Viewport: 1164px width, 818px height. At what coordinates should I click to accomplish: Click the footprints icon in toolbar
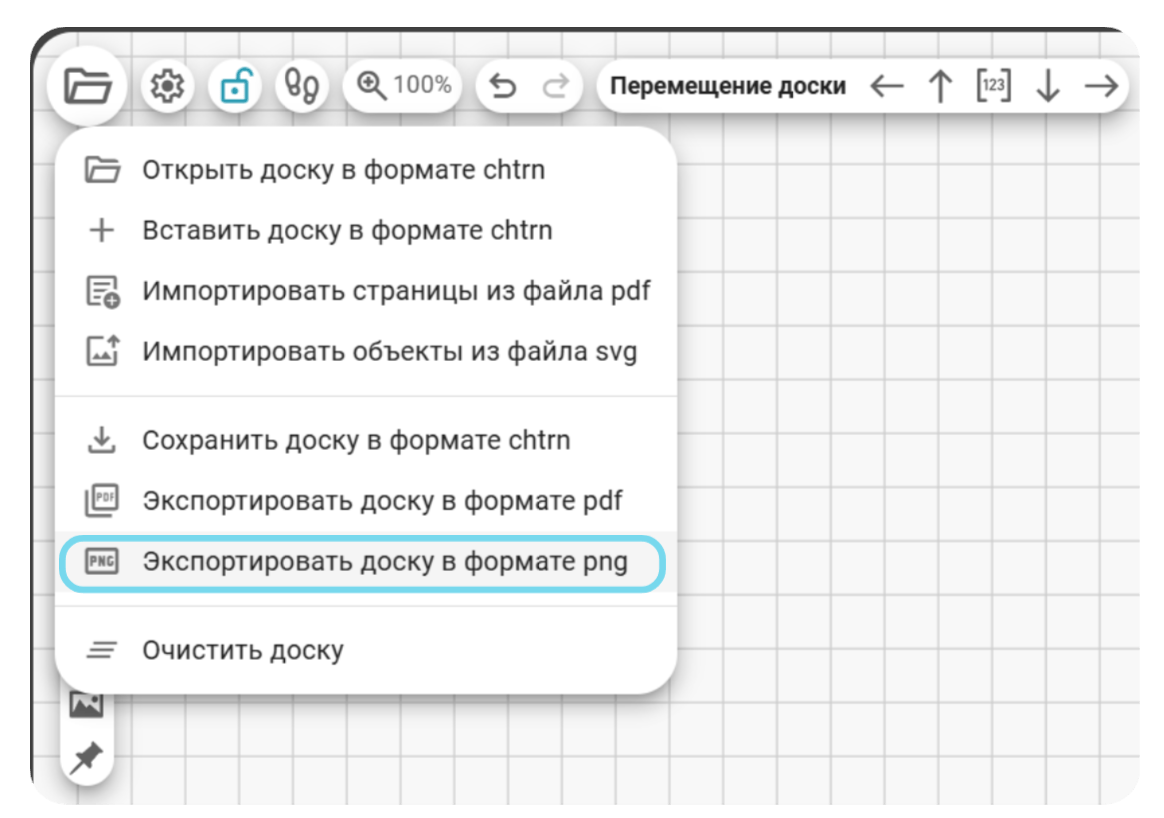pos(302,86)
